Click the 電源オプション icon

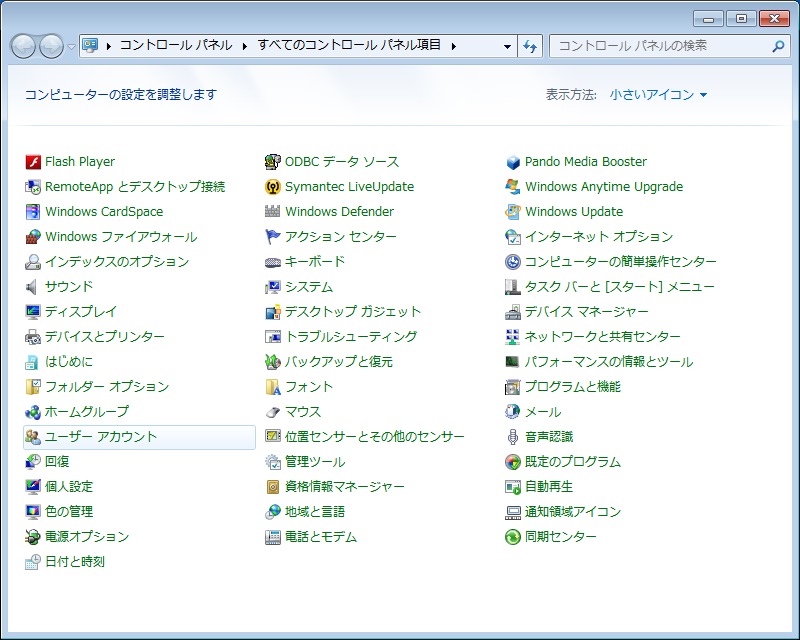coord(33,537)
